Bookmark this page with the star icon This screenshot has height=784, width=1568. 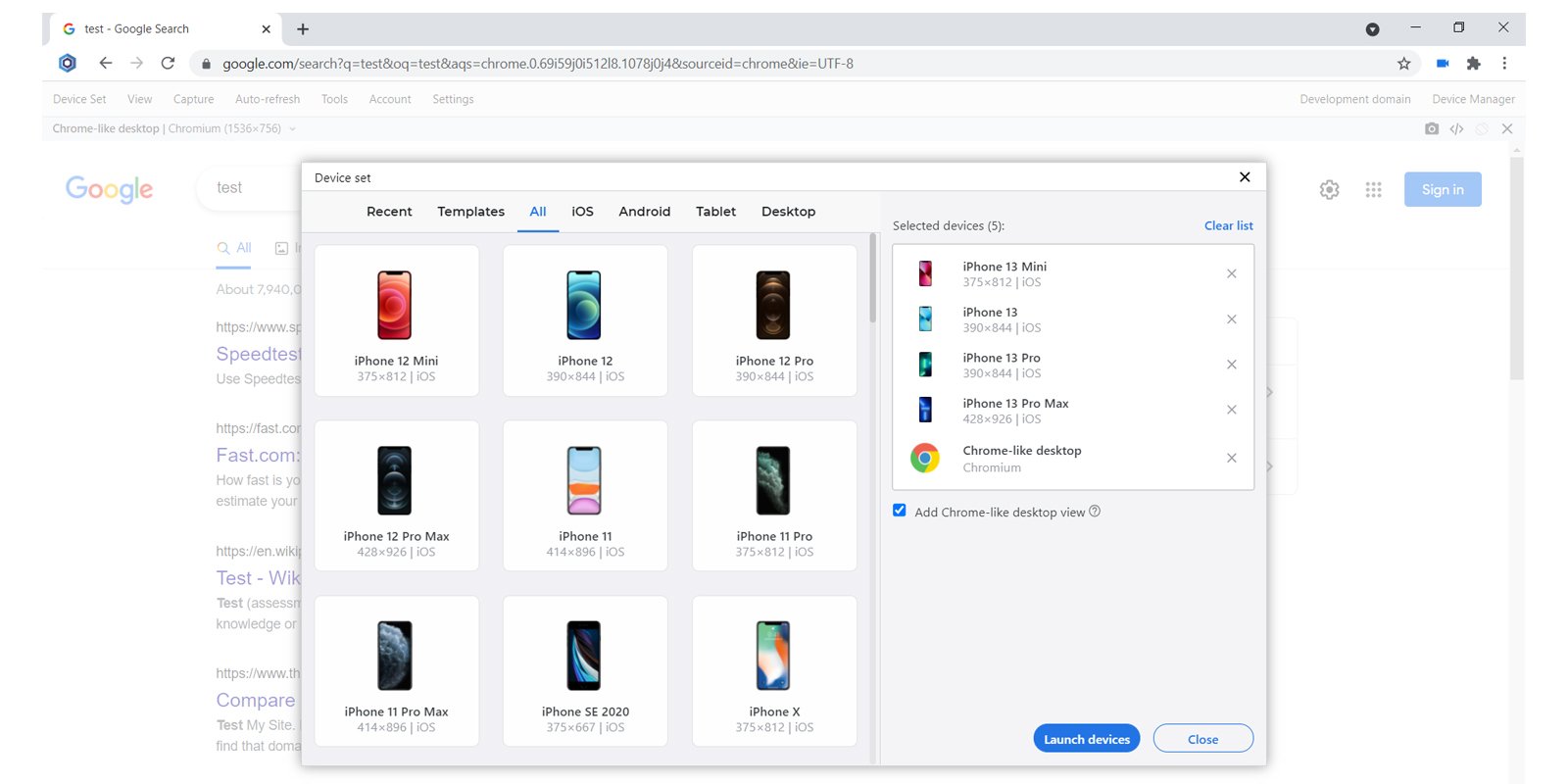point(1403,64)
